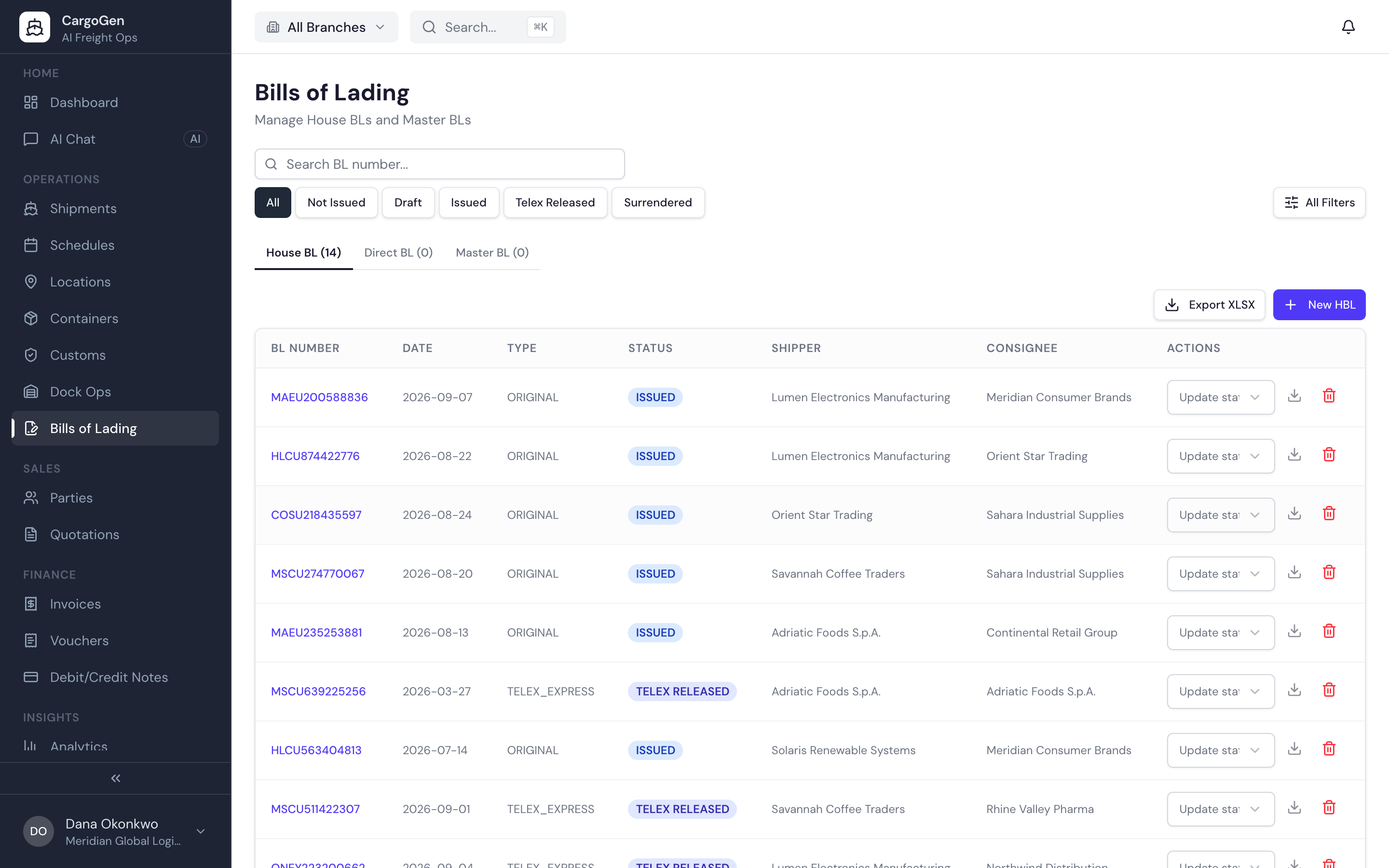Switch to Master BL tab
Screen dimensions: 1389x868
click(492, 253)
